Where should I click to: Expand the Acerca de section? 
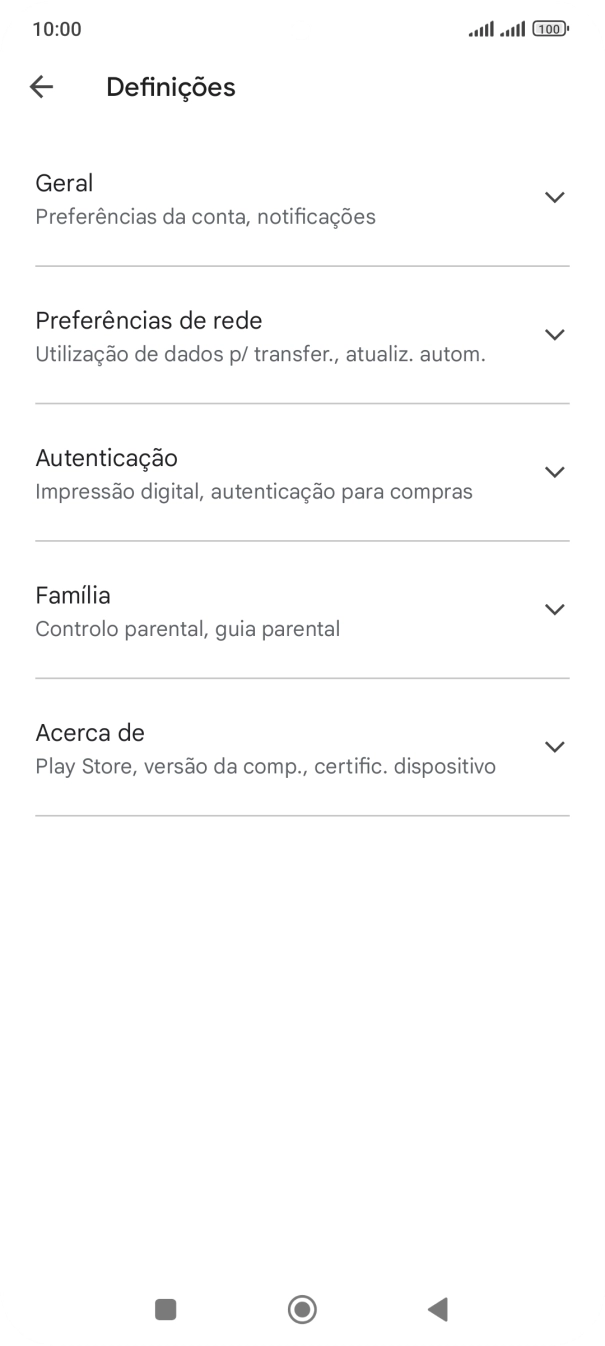pyautogui.click(x=555, y=746)
